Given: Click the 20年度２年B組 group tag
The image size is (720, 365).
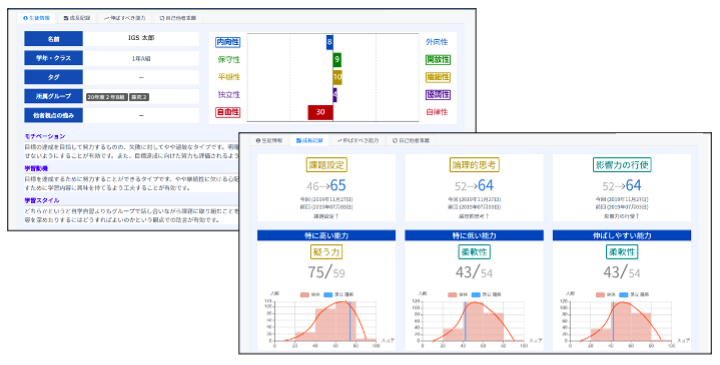Looking at the screenshot, I should pyautogui.click(x=107, y=97).
